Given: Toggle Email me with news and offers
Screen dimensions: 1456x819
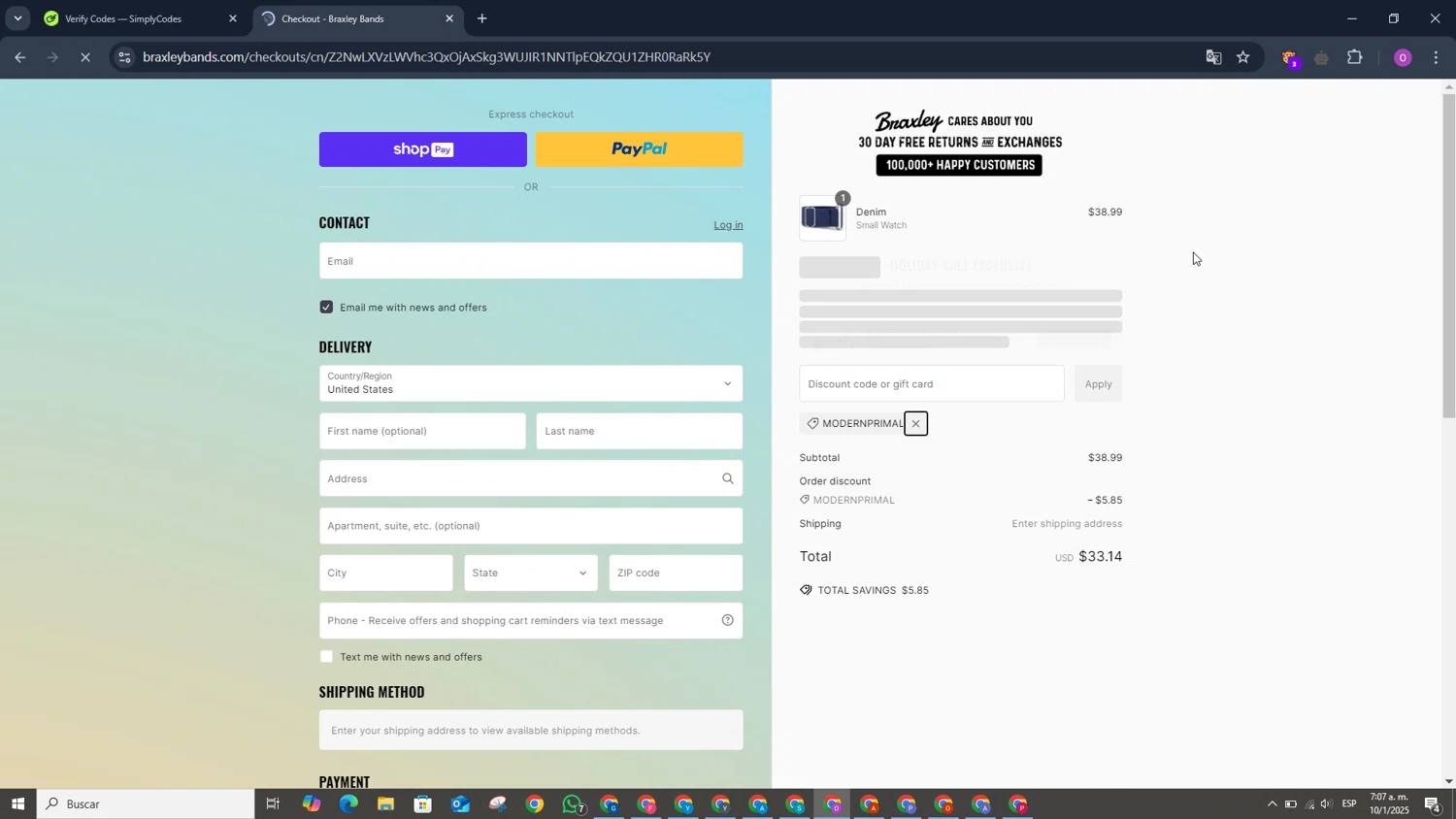Looking at the screenshot, I should [x=326, y=308].
